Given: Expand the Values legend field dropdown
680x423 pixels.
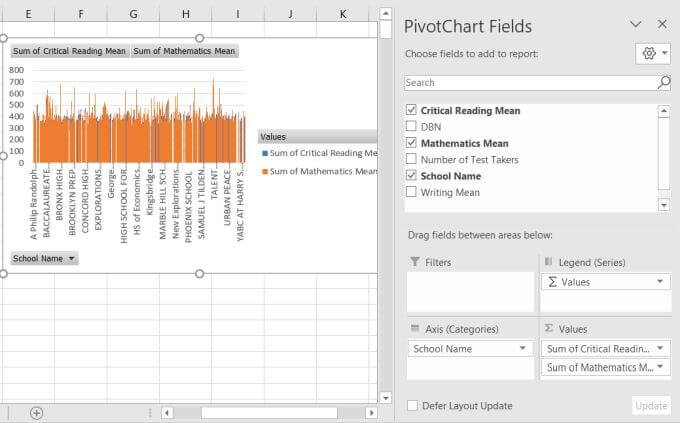Looking at the screenshot, I should [659, 282].
